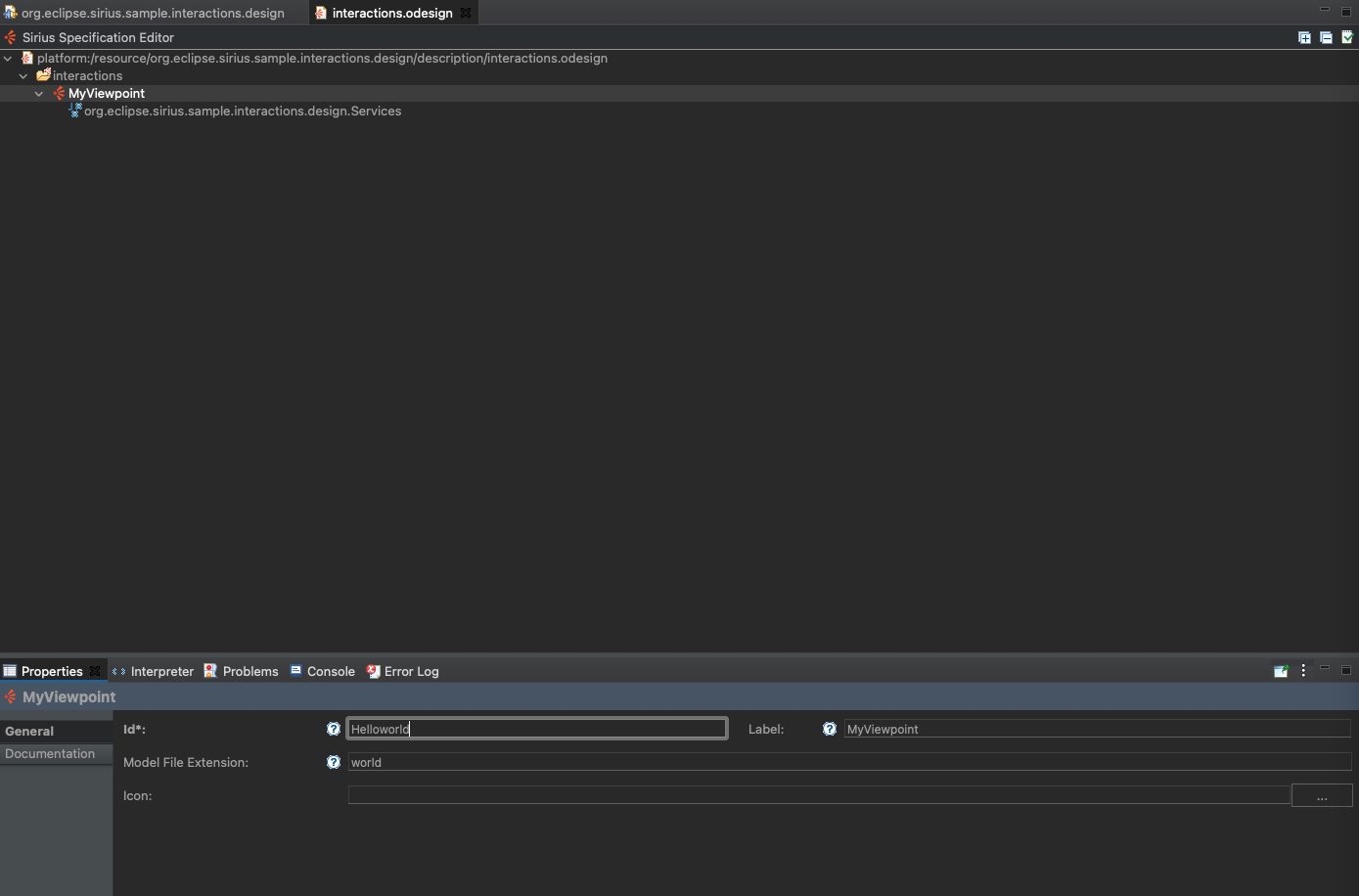This screenshot has width=1359, height=896.
Task: Click Expand All icon in specification editor
Action: 1304,37
